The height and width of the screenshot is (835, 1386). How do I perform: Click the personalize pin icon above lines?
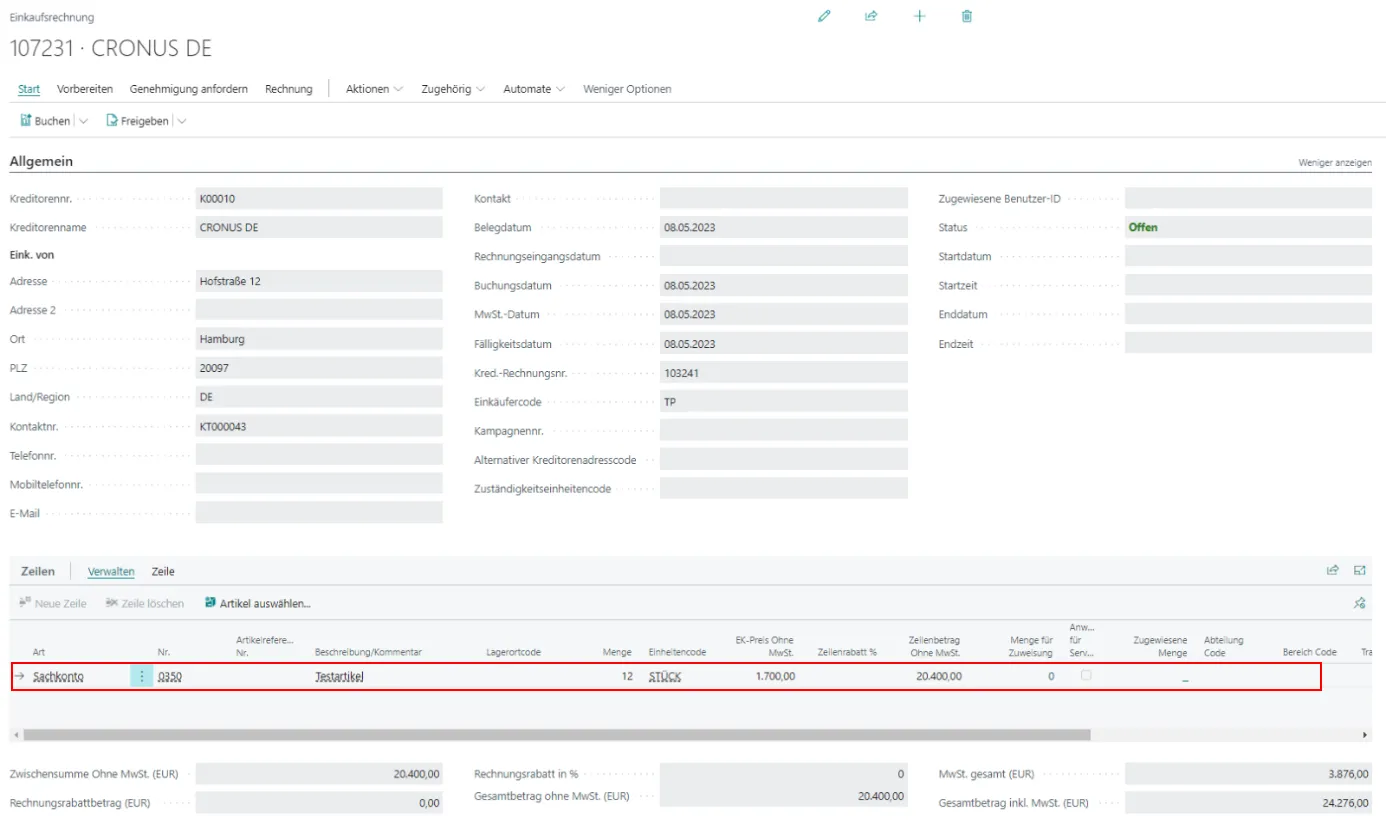(x=1360, y=603)
